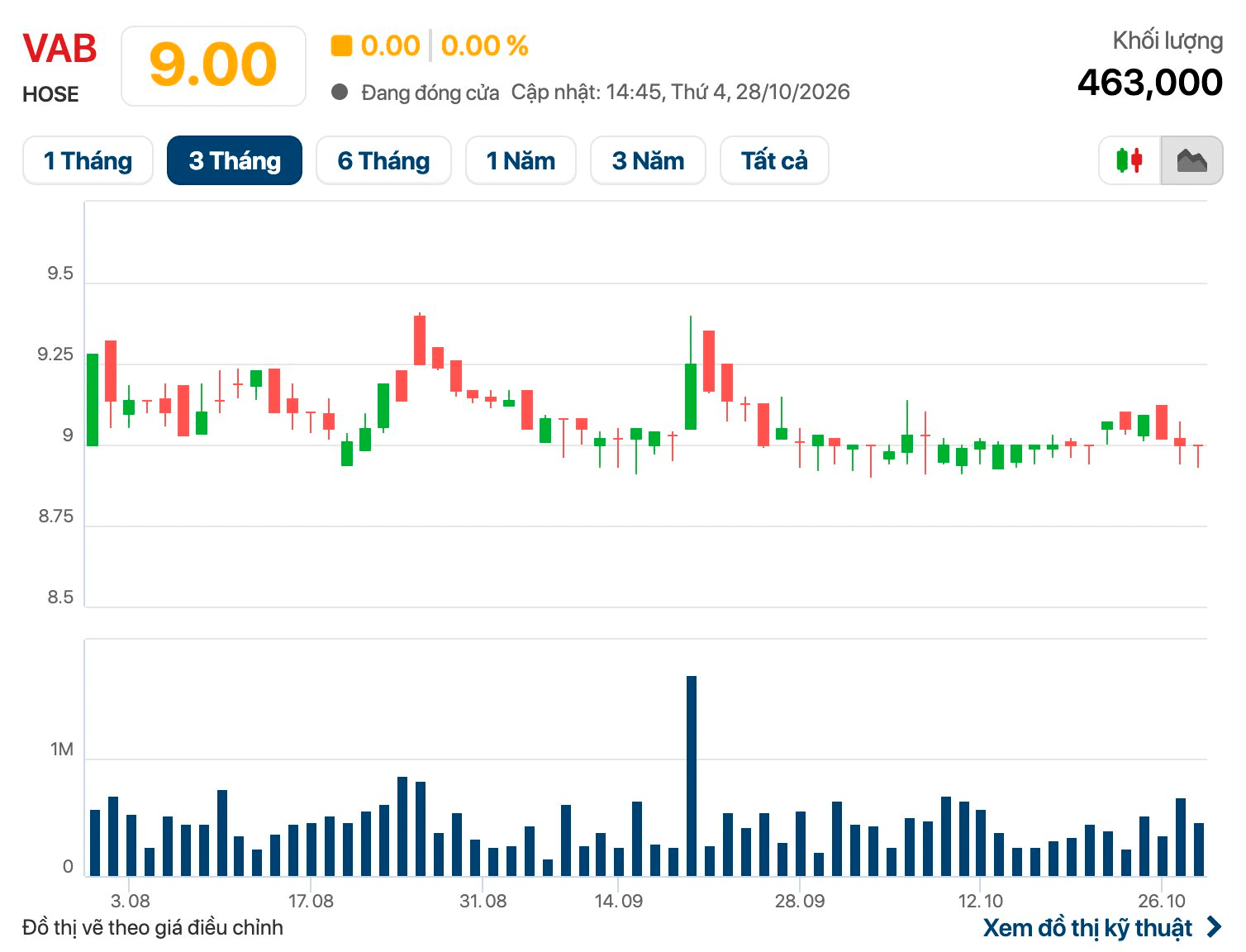Click the 14. 09 date axis label

click(619, 901)
